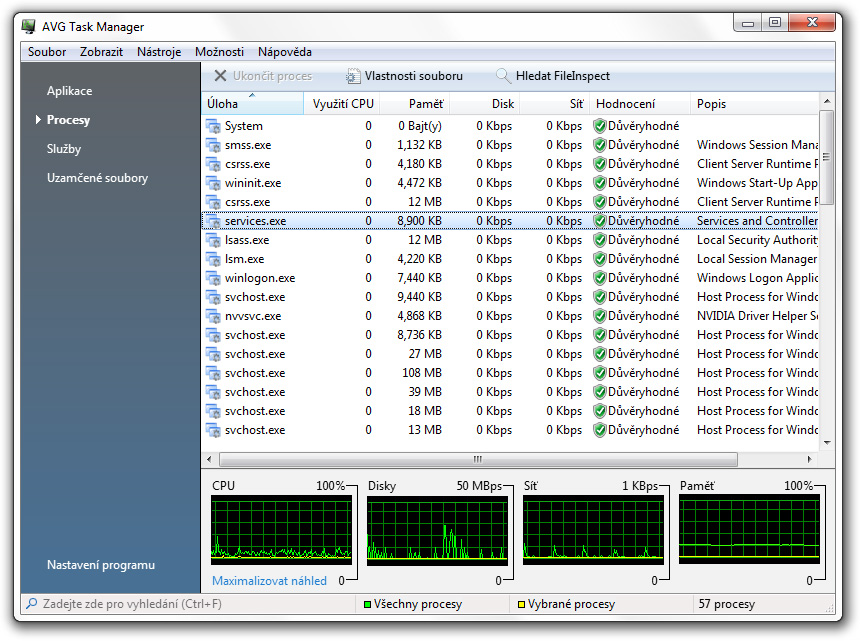Click the lsass.exe process icon

click(213, 240)
